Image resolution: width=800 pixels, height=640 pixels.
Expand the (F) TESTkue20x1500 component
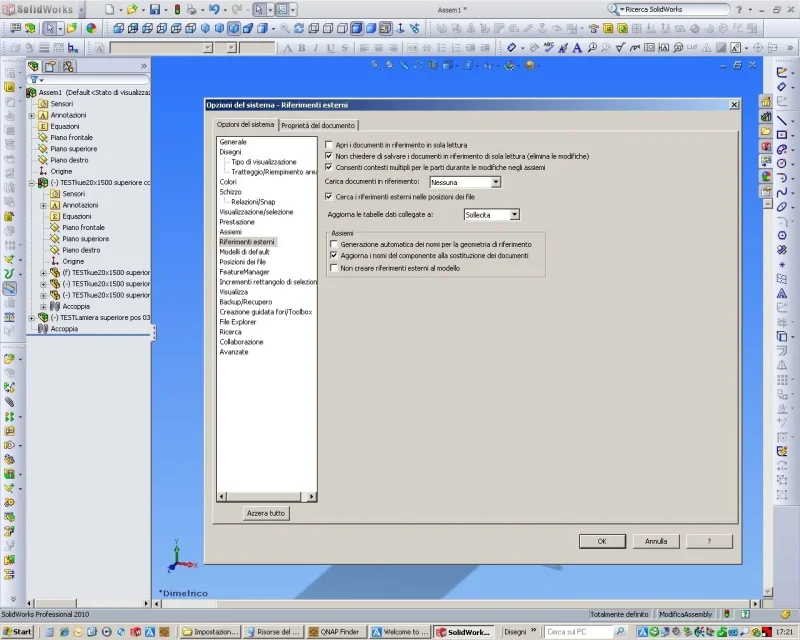(x=43, y=273)
